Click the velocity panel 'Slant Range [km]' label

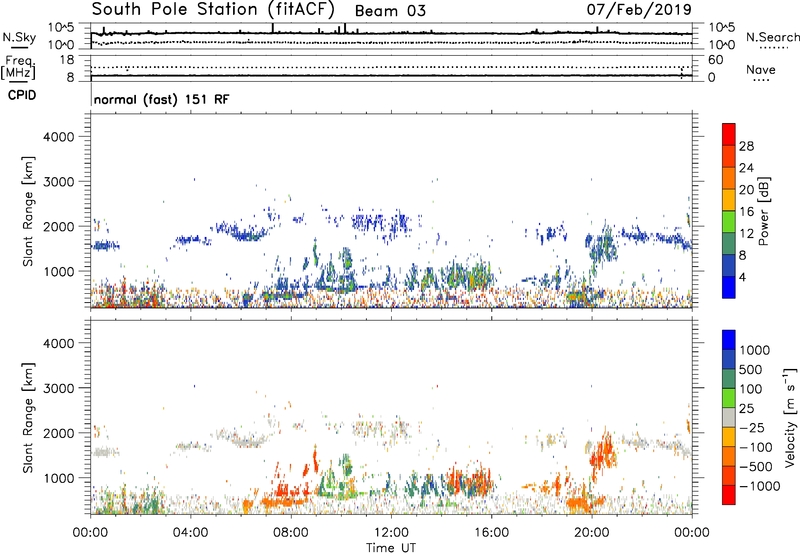pyautogui.click(x=28, y=417)
